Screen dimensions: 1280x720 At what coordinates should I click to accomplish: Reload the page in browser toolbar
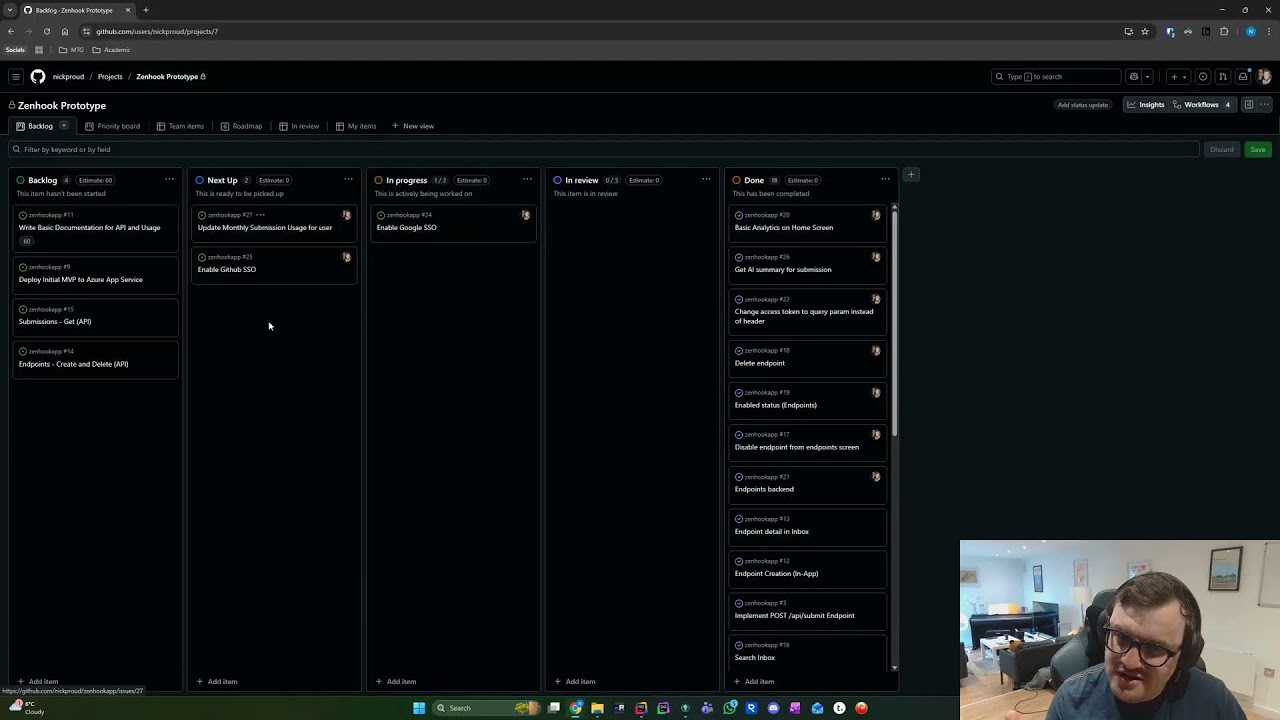click(x=46, y=31)
